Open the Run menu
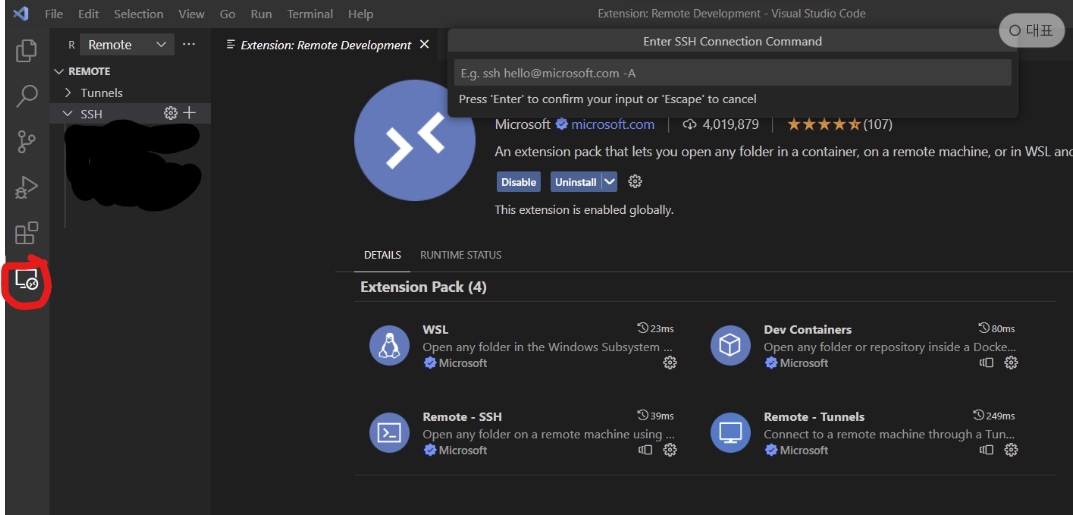 [261, 14]
